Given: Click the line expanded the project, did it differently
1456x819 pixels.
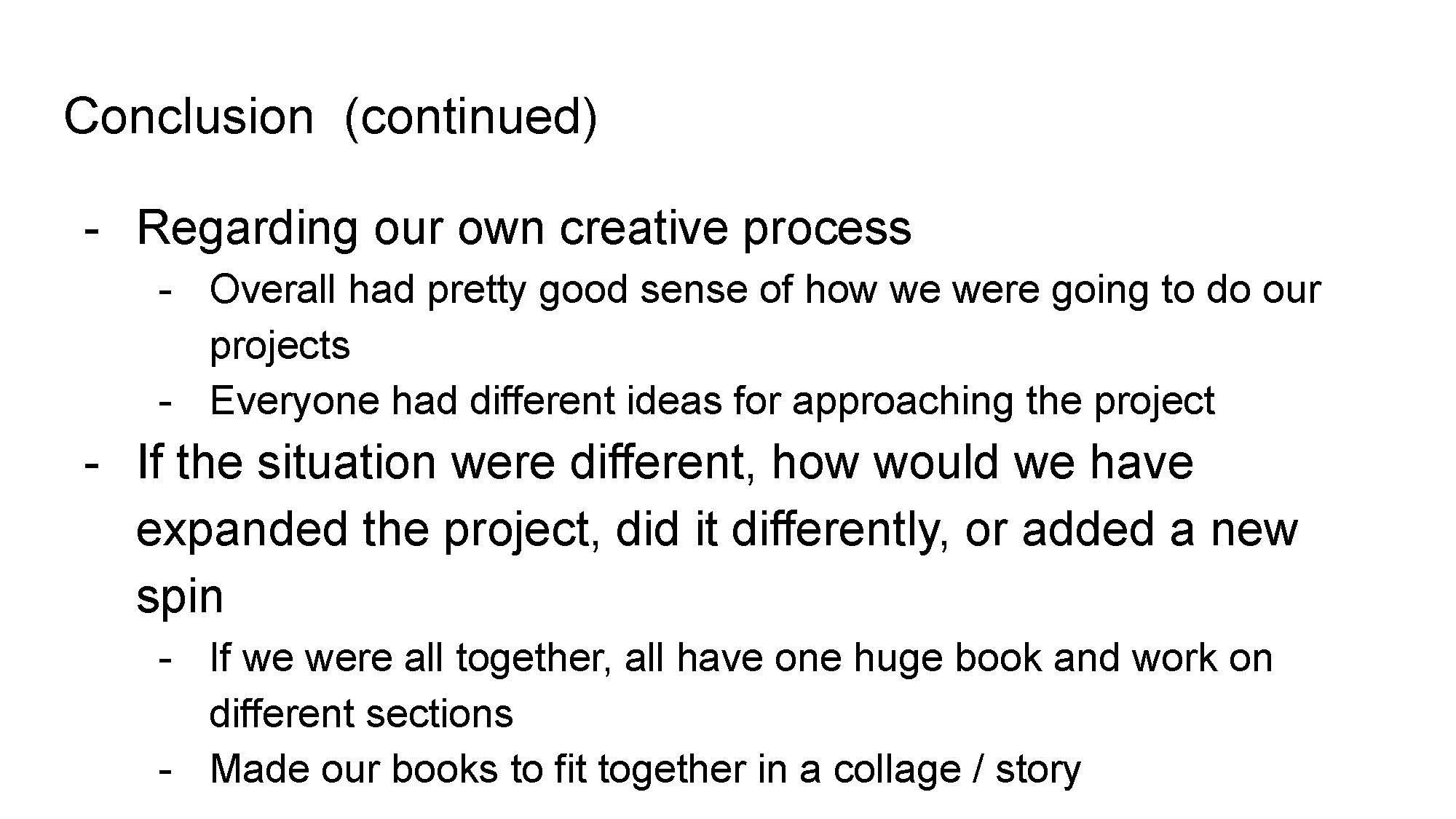Looking at the screenshot, I should coord(717,529).
